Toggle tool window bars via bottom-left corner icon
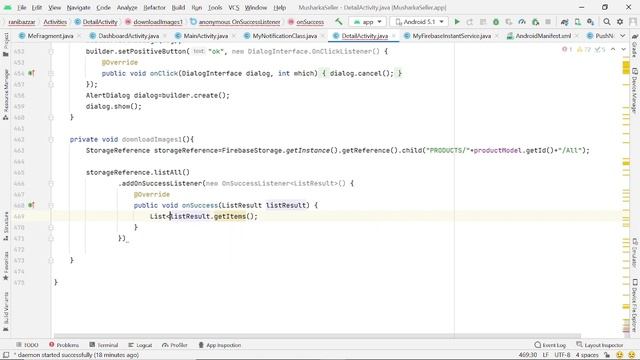Screen dimensions: 640x360 [6, 355]
